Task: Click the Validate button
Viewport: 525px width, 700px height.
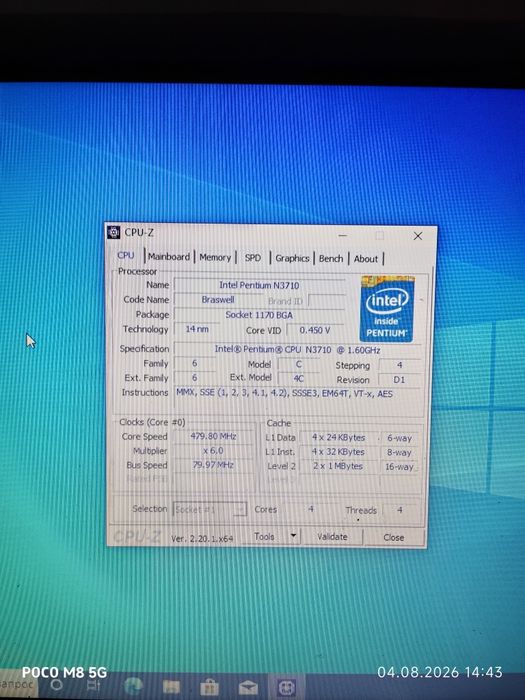Action: coord(332,537)
